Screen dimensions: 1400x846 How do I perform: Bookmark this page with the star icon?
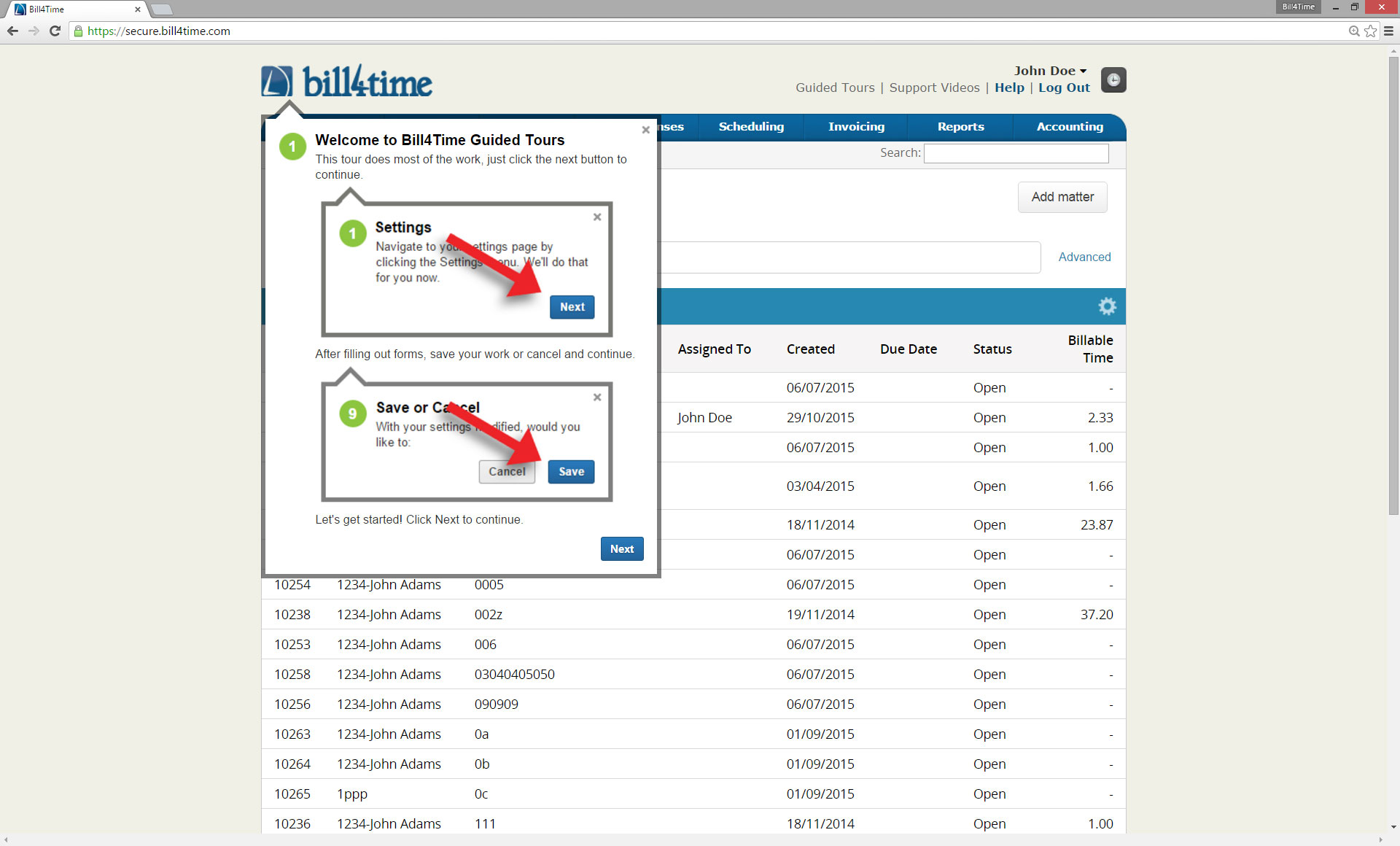tap(1371, 31)
